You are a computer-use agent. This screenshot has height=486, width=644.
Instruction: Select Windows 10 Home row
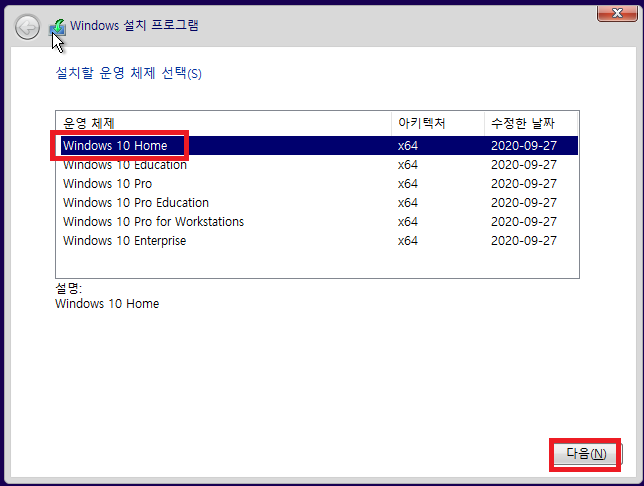click(317, 145)
